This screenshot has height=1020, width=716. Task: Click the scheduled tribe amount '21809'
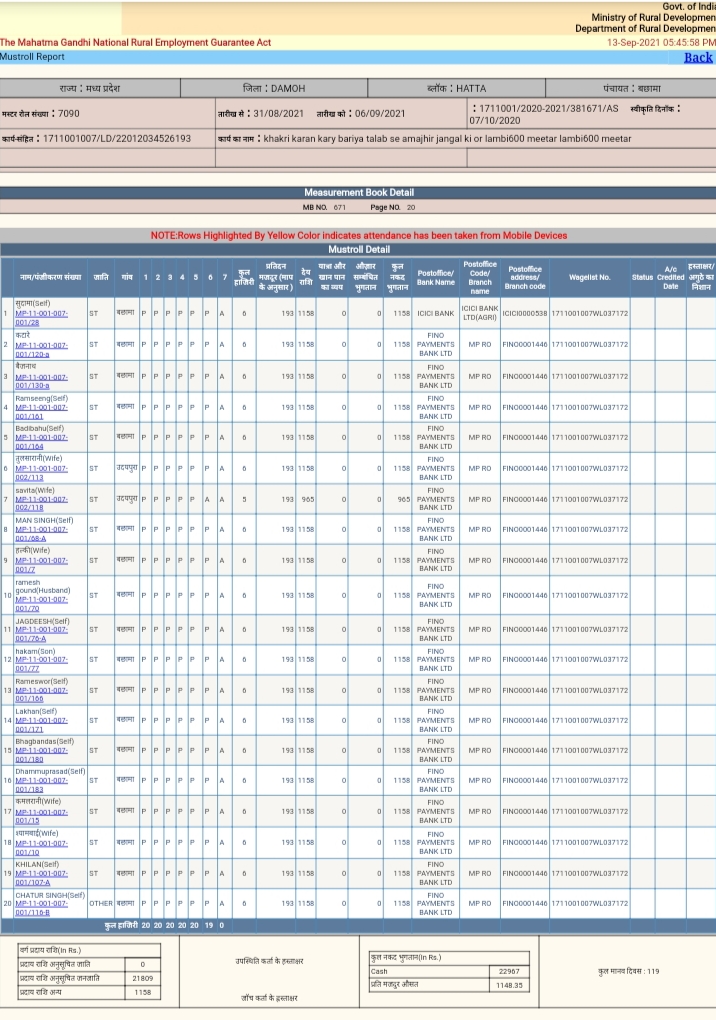tap(142, 978)
